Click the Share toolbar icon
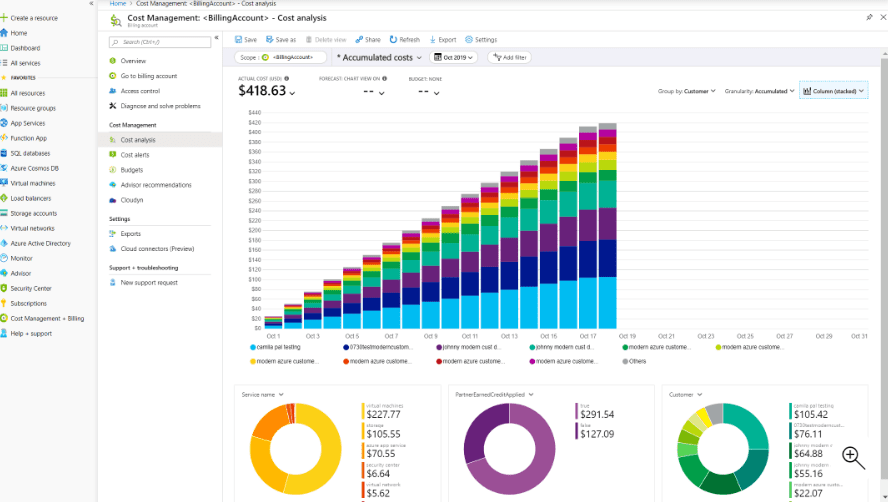Image resolution: width=888 pixels, height=502 pixels. 366,40
